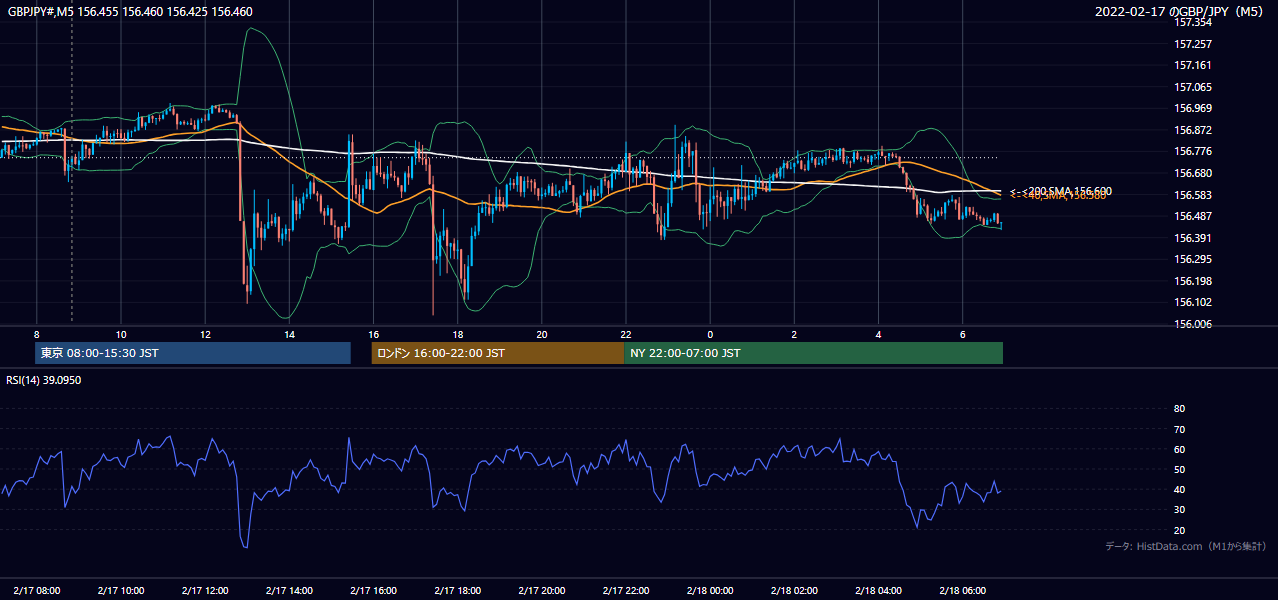The height and width of the screenshot is (600, 1278).
Task: Click price level 156.487 on the axis
Action: pyautogui.click(x=1193, y=217)
